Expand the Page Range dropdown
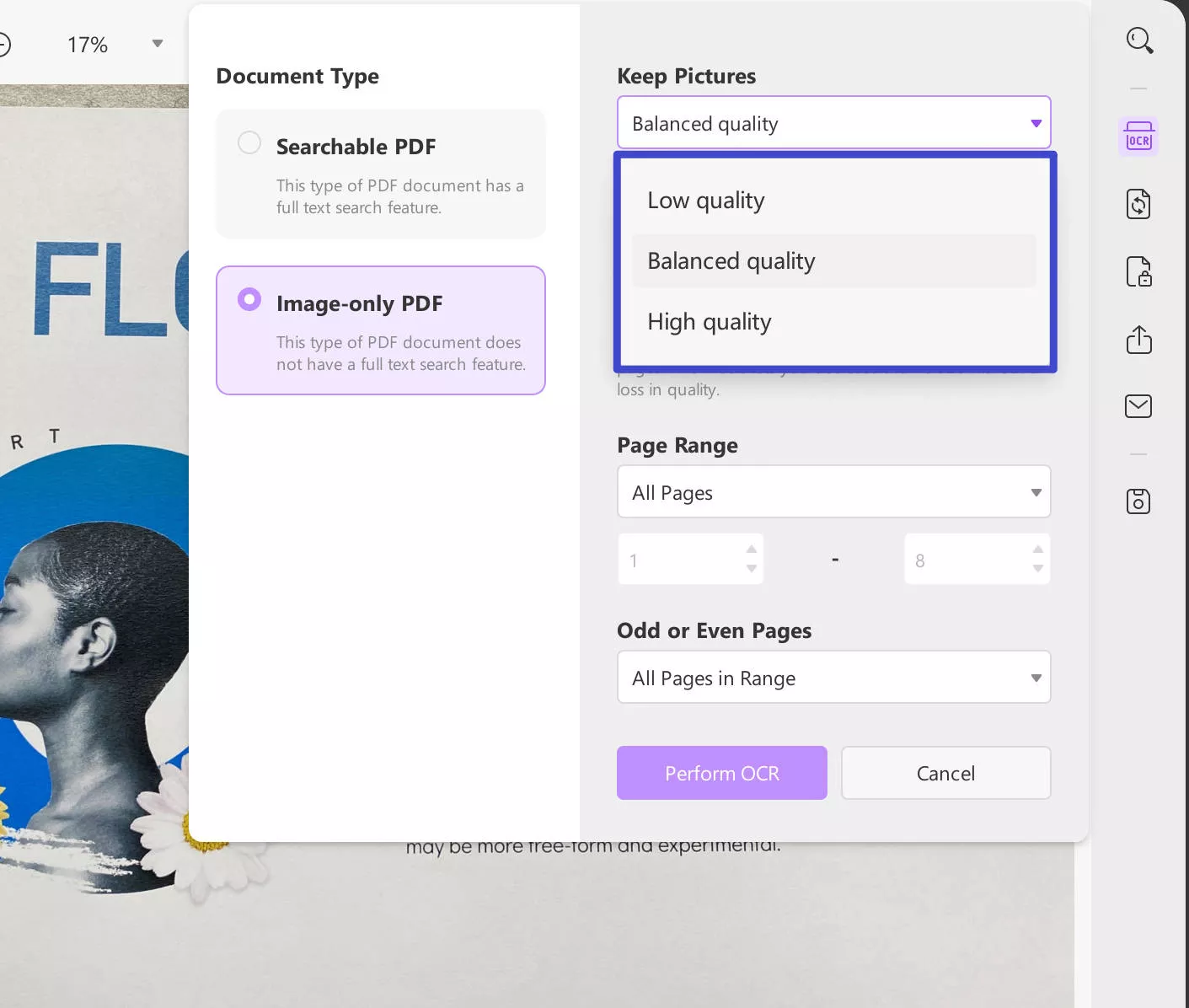This screenshot has height=1008, width=1189. (1036, 492)
